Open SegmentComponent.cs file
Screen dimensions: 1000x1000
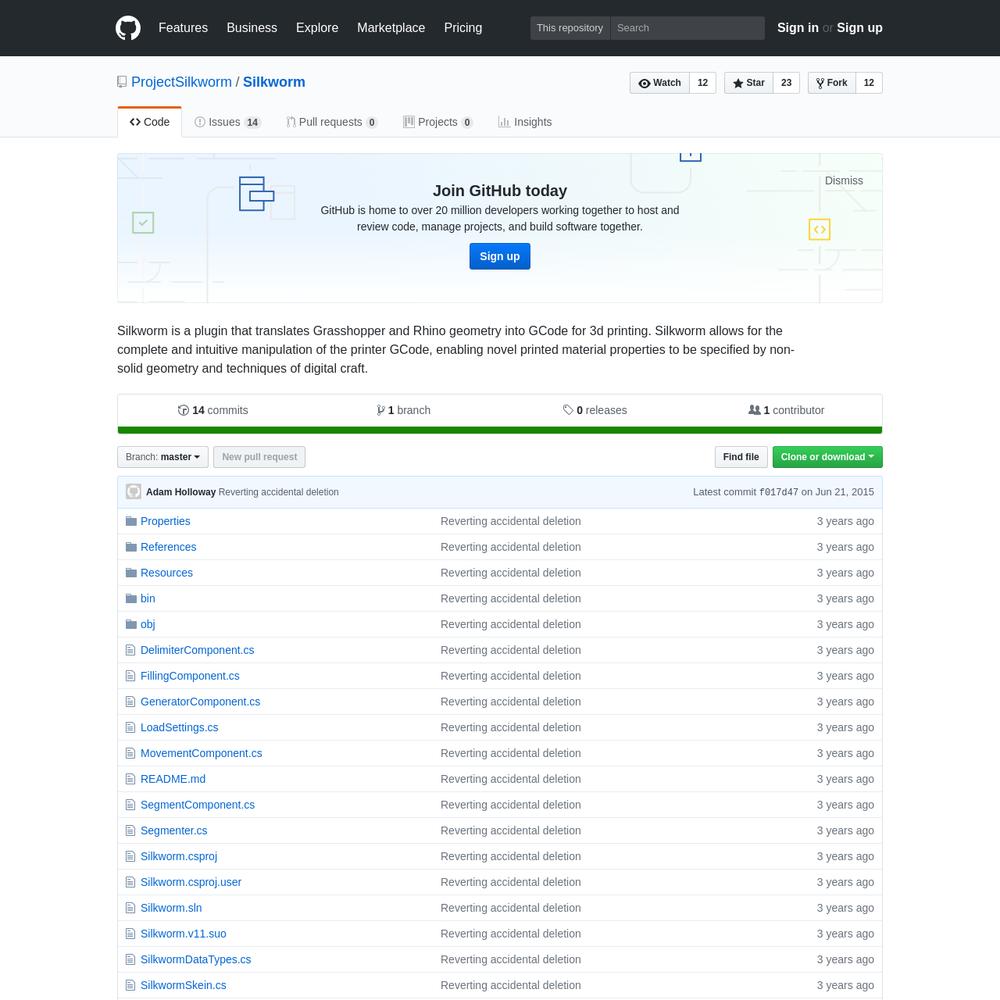click(198, 805)
